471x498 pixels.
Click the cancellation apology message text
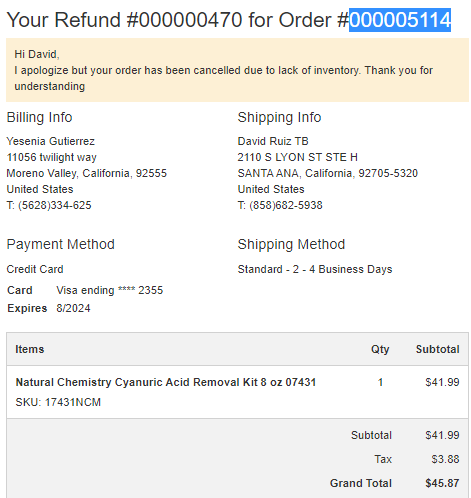(223, 78)
